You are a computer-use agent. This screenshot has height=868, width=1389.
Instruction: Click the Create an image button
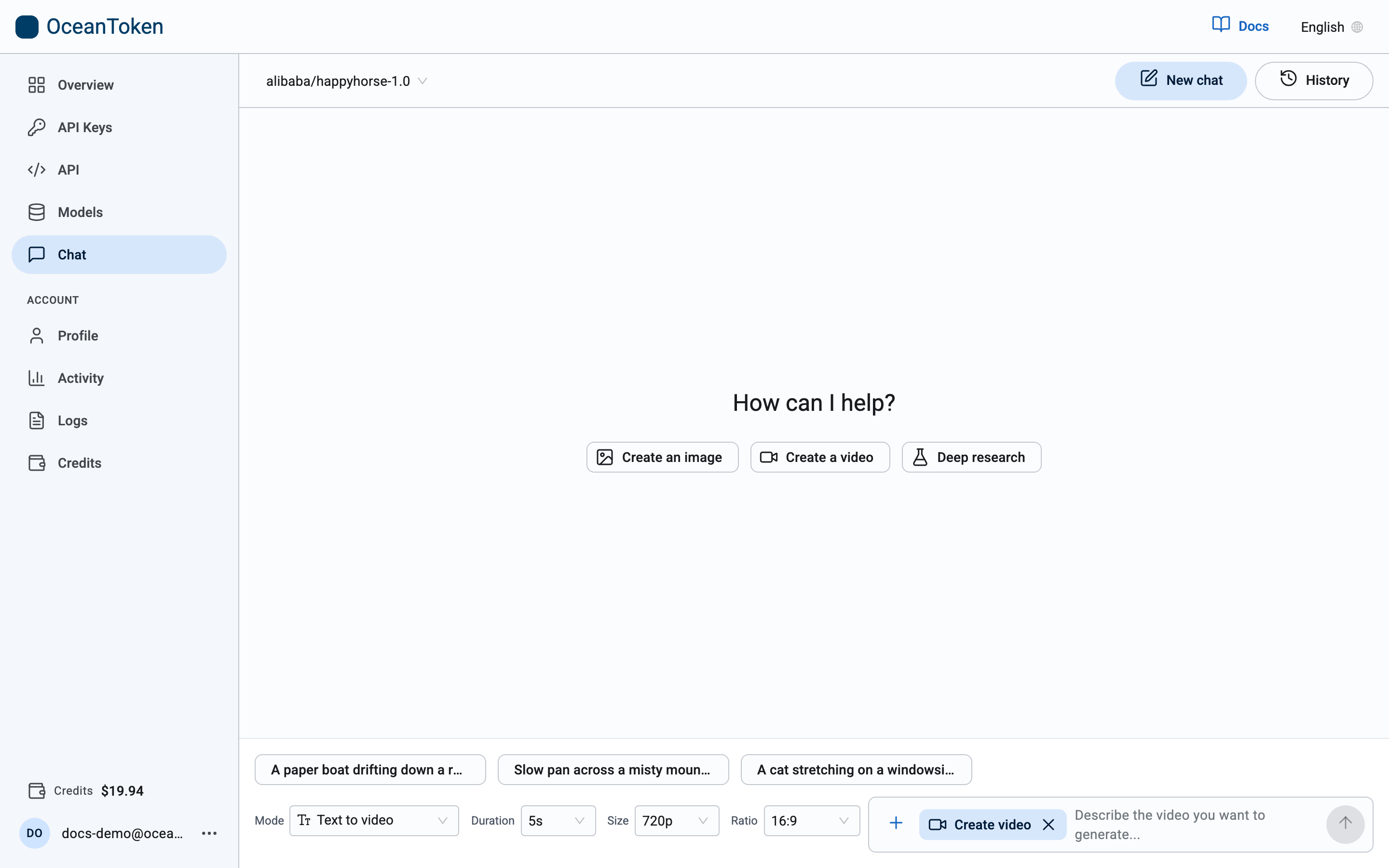pyautogui.click(x=662, y=458)
